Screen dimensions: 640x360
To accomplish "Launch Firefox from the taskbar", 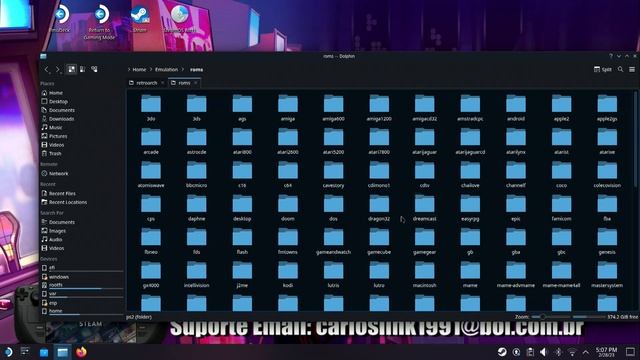I will (x=81, y=352).
